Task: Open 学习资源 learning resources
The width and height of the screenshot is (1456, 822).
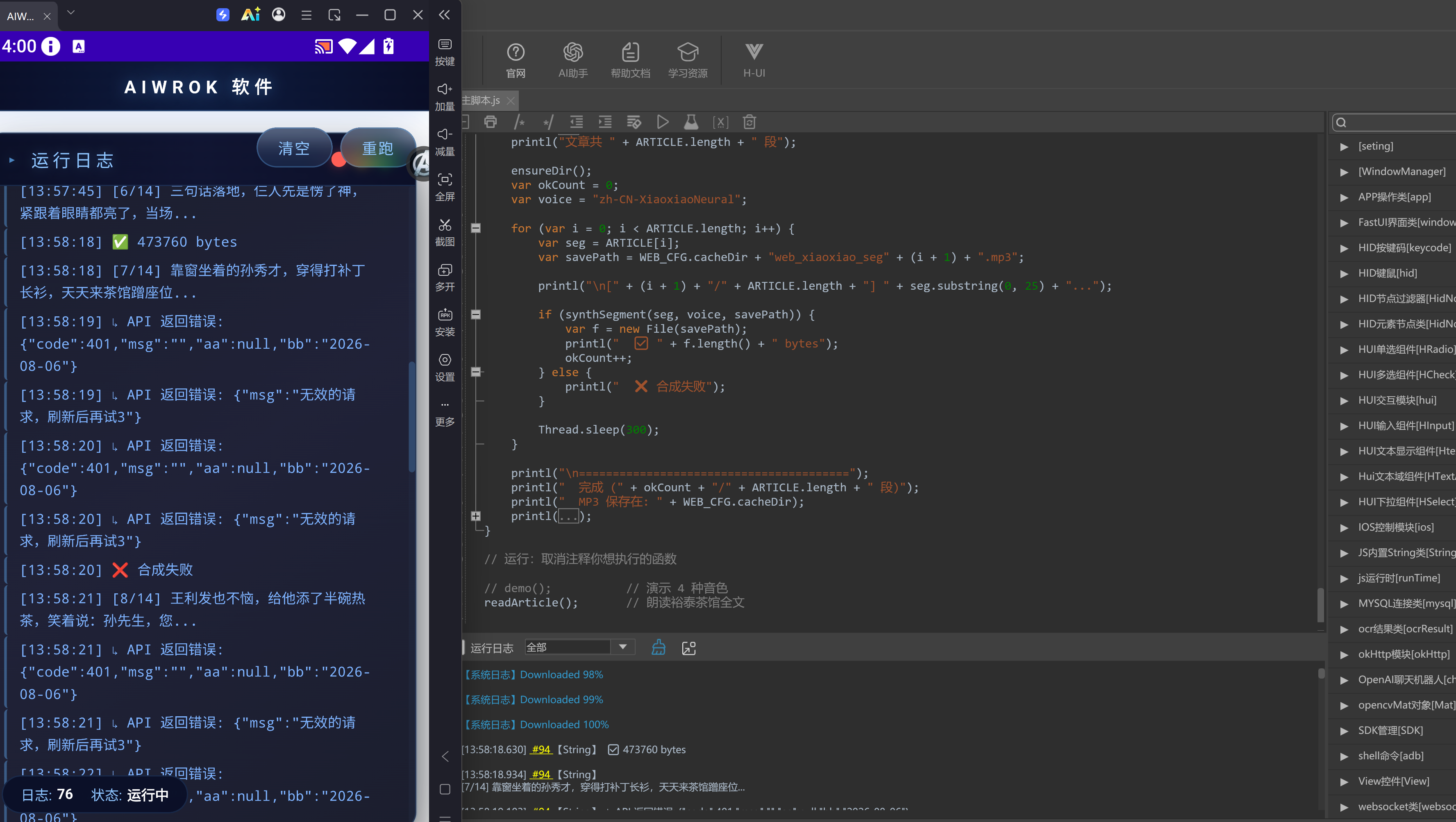Action: click(x=687, y=61)
